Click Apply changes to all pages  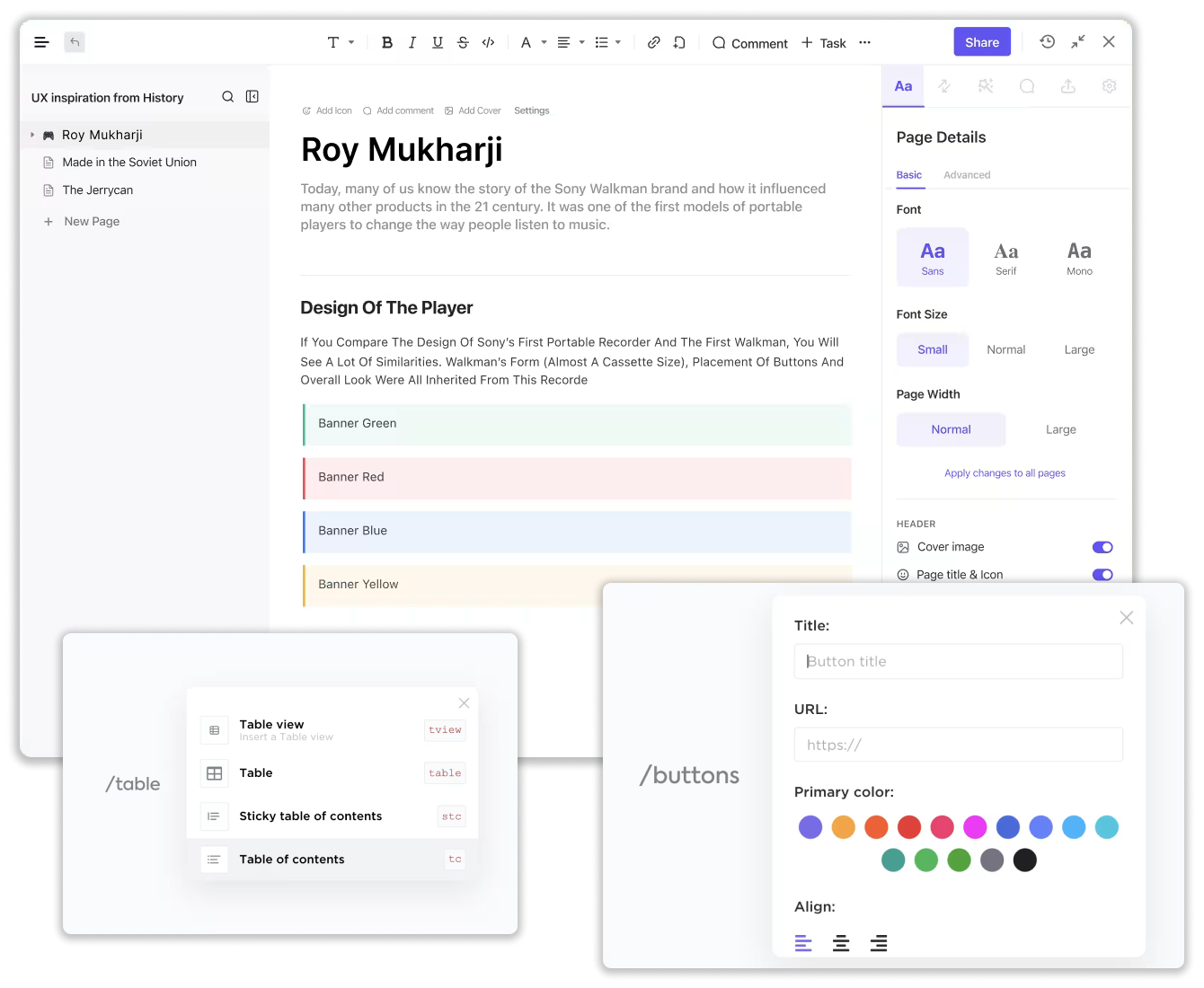click(1005, 472)
